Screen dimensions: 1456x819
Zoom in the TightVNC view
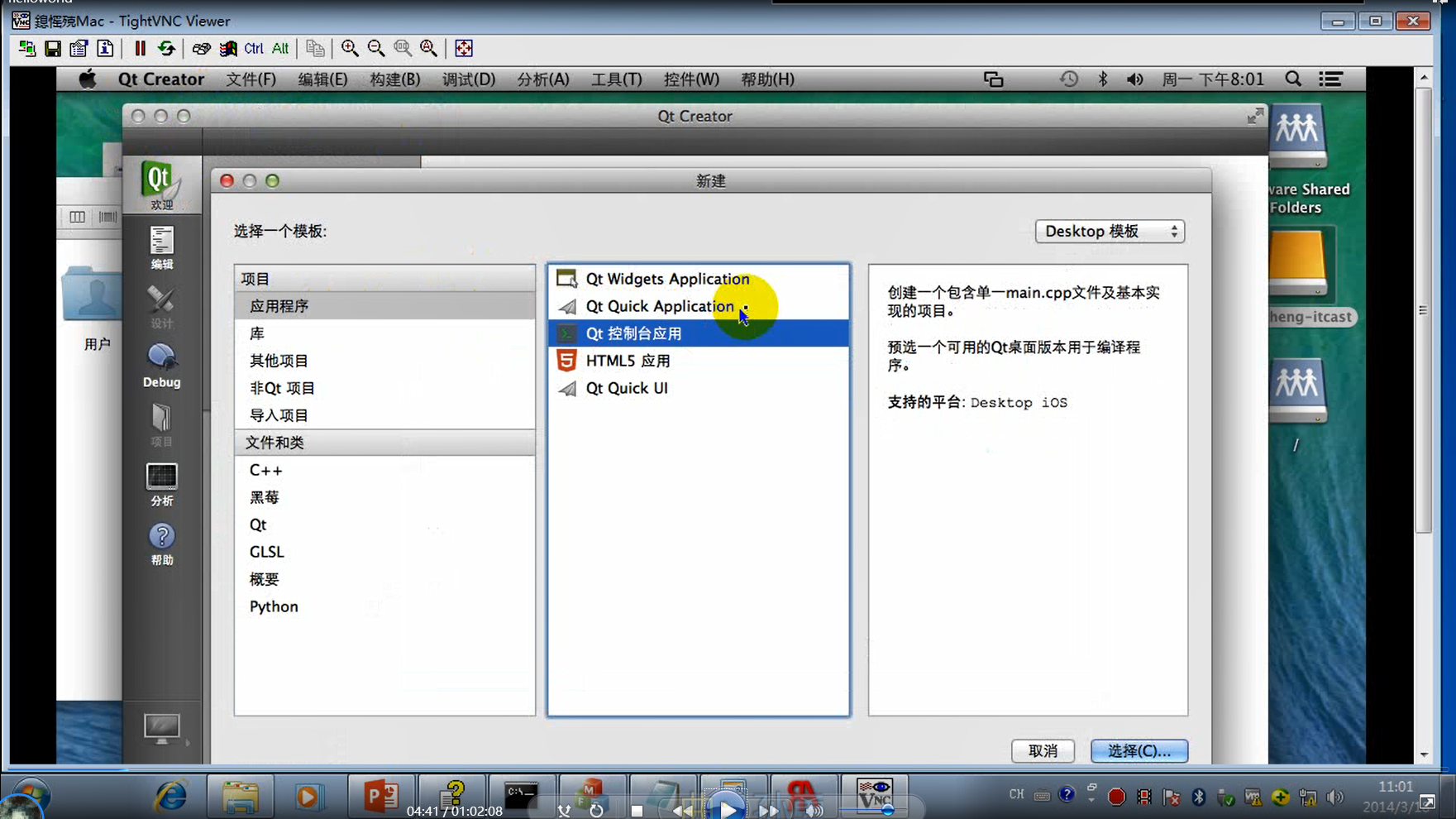coord(350,49)
